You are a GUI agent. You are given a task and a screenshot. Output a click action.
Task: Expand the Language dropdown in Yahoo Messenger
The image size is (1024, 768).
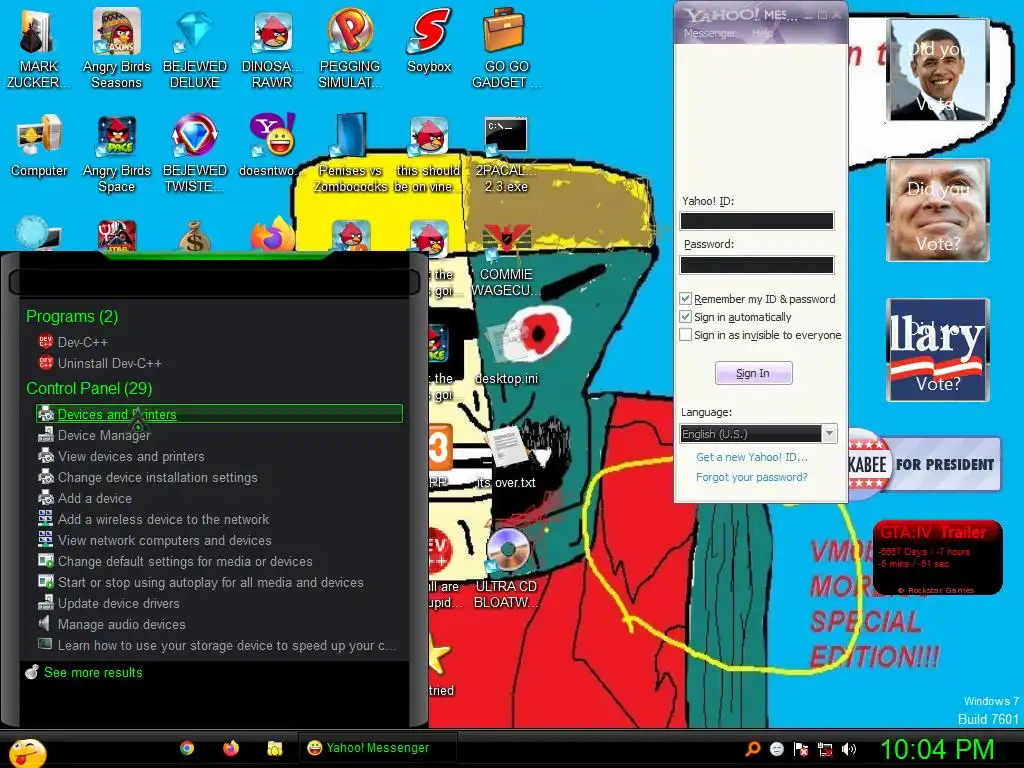829,434
